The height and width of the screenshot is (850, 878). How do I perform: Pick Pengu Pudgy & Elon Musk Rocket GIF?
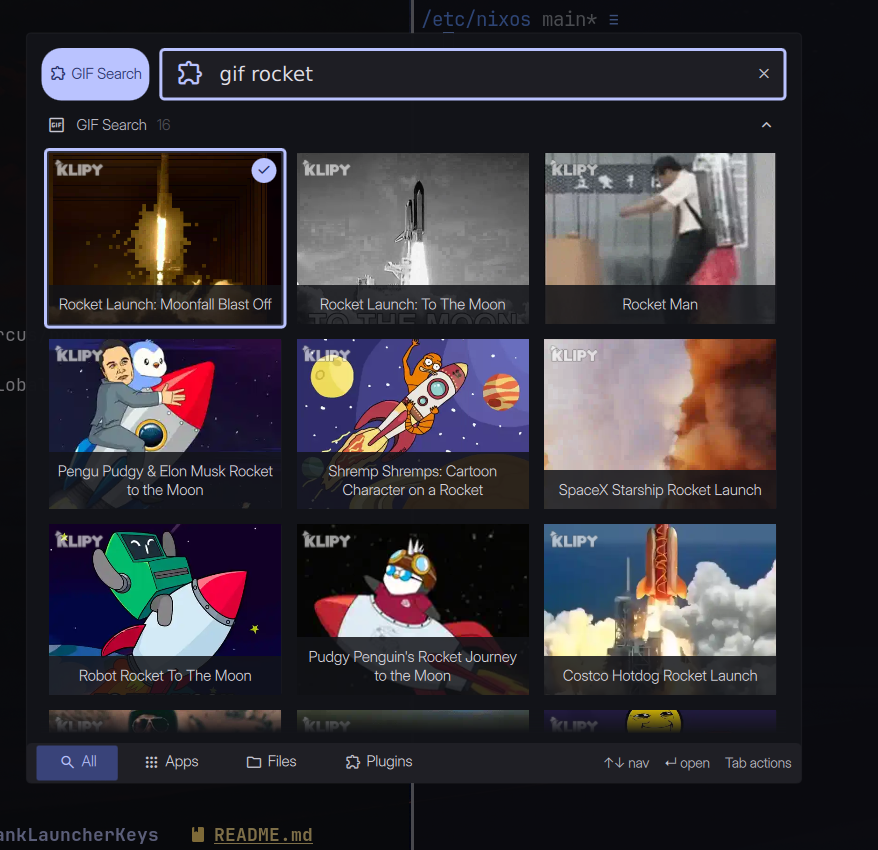165,423
